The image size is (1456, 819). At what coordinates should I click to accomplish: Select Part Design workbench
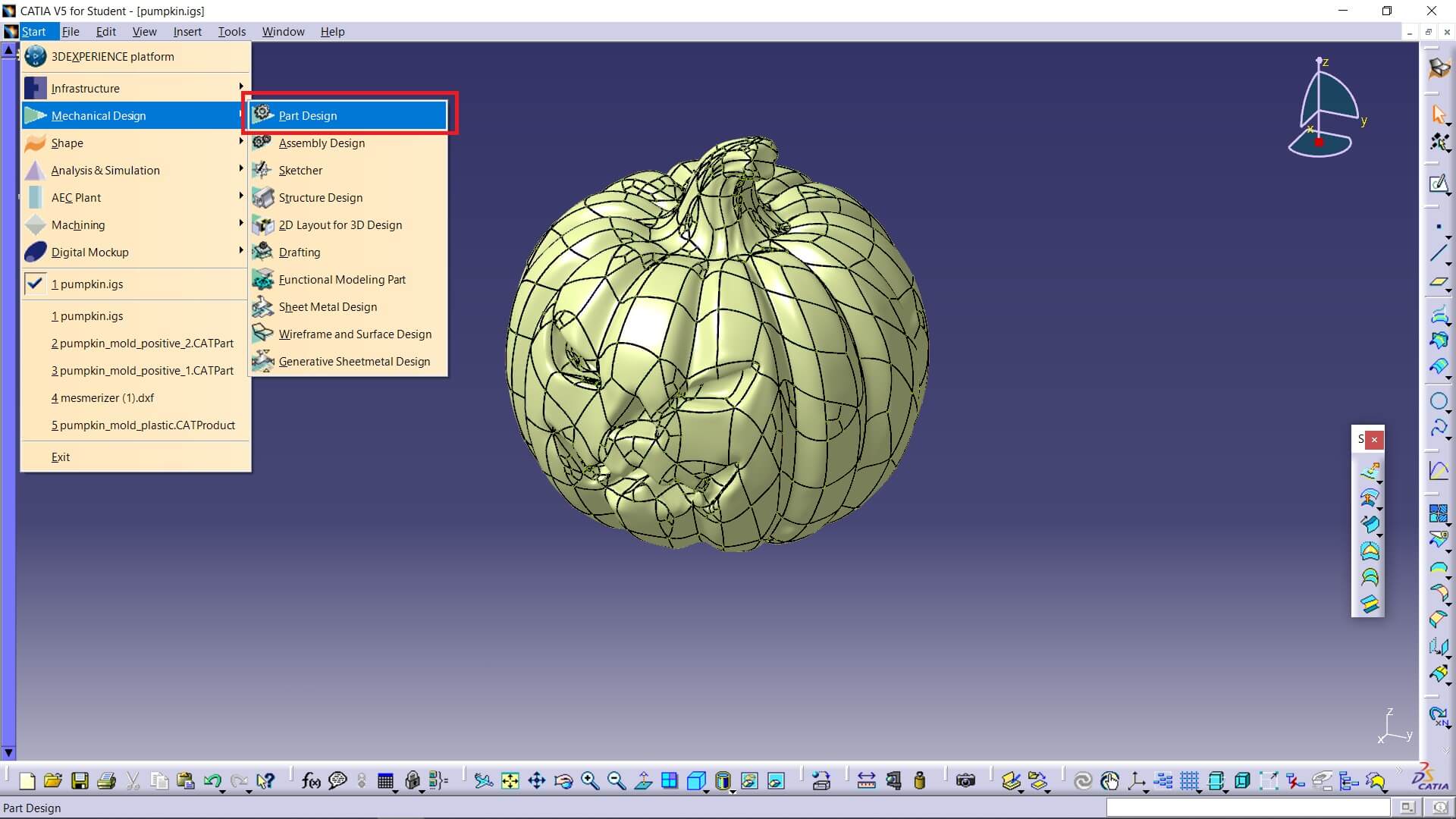pyautogui.click(x=349, y=115)
